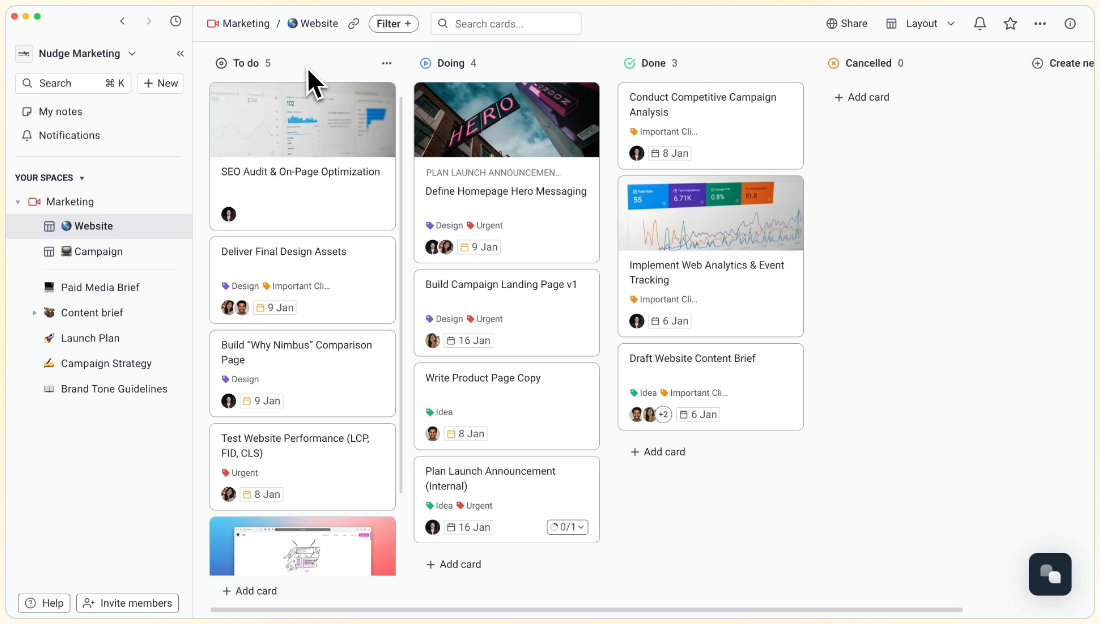Open HERO cover image on Define Homepage card
1100x624 pixels.
507,119
